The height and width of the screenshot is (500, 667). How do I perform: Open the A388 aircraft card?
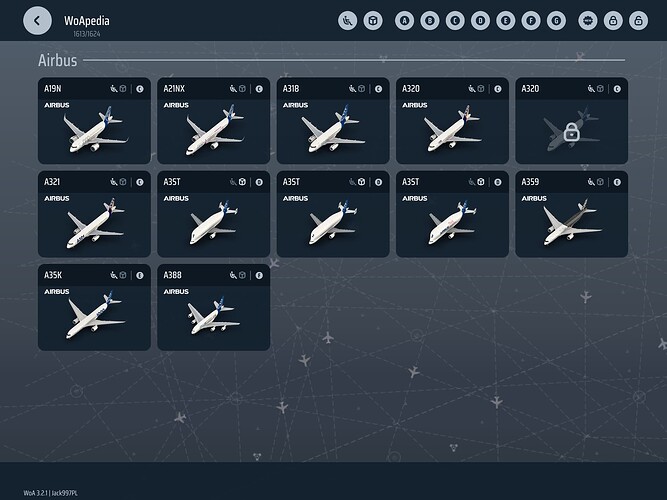pyautogui.click(x=213, y=307)
